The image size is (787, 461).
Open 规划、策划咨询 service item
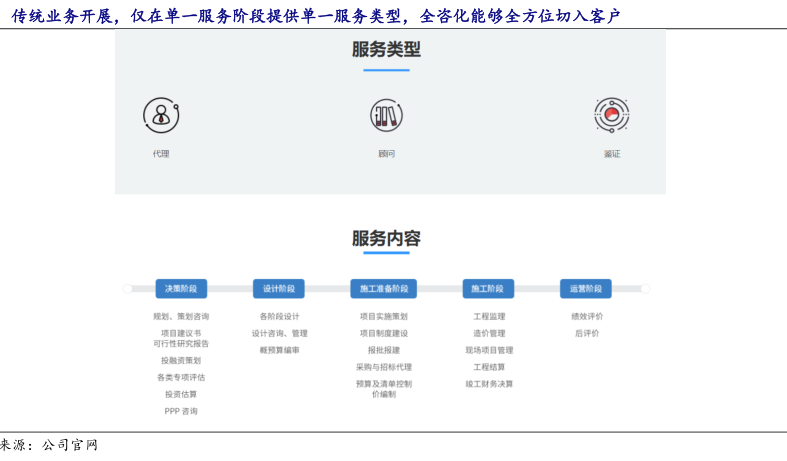[x=181, y=316]
